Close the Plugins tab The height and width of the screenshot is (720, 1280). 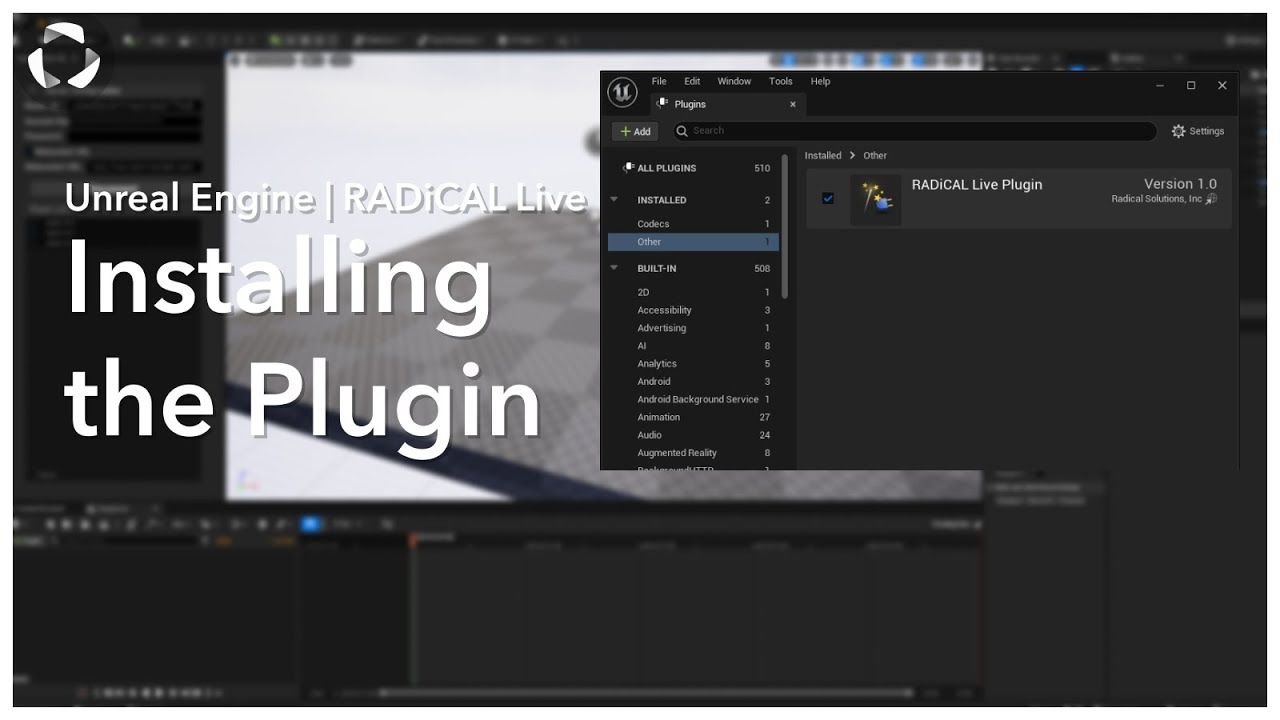(x=793, y=104)
